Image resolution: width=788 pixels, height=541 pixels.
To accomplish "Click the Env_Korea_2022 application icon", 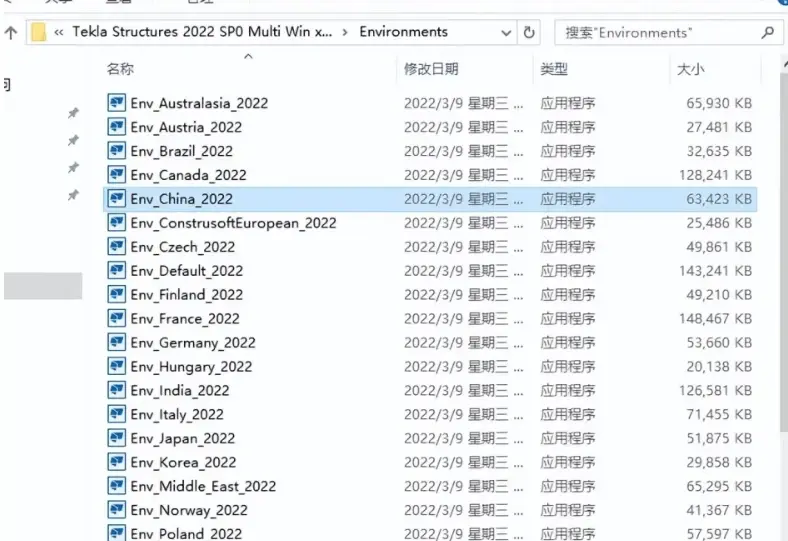I will click(x=117, y=462).
